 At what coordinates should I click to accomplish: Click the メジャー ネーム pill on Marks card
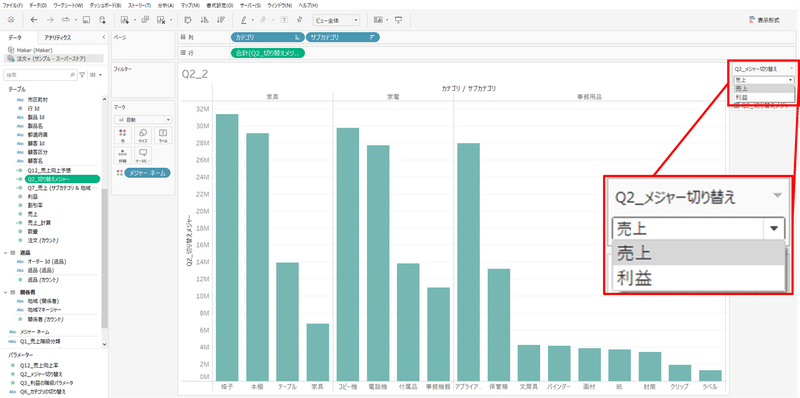pos(147,173)
